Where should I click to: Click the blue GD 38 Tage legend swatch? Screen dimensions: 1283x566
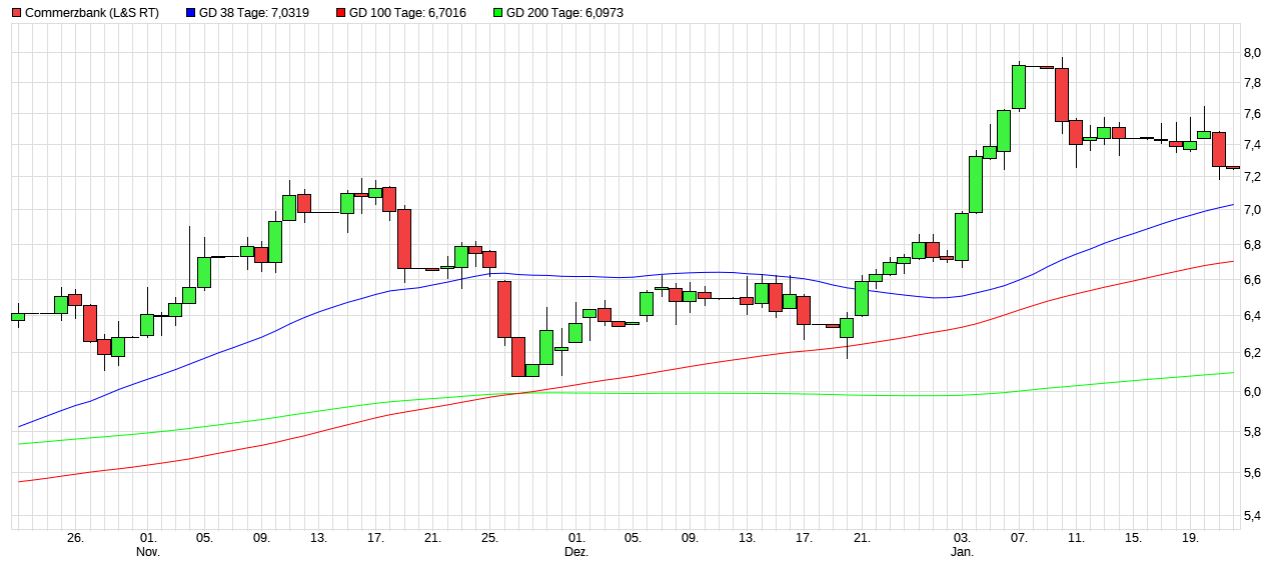pos(191,13)
